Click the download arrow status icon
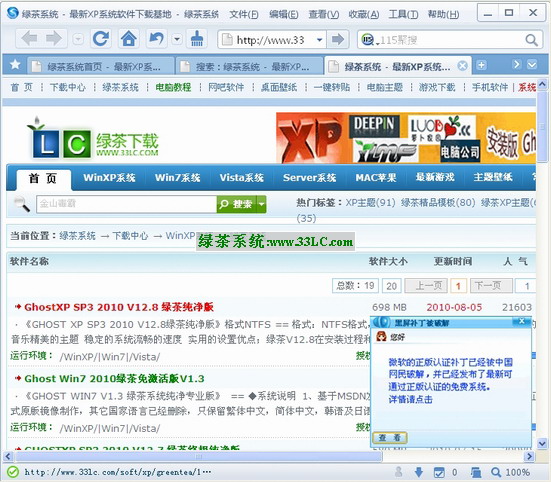This screenshot has width=551, height=482. coord(419,472)
